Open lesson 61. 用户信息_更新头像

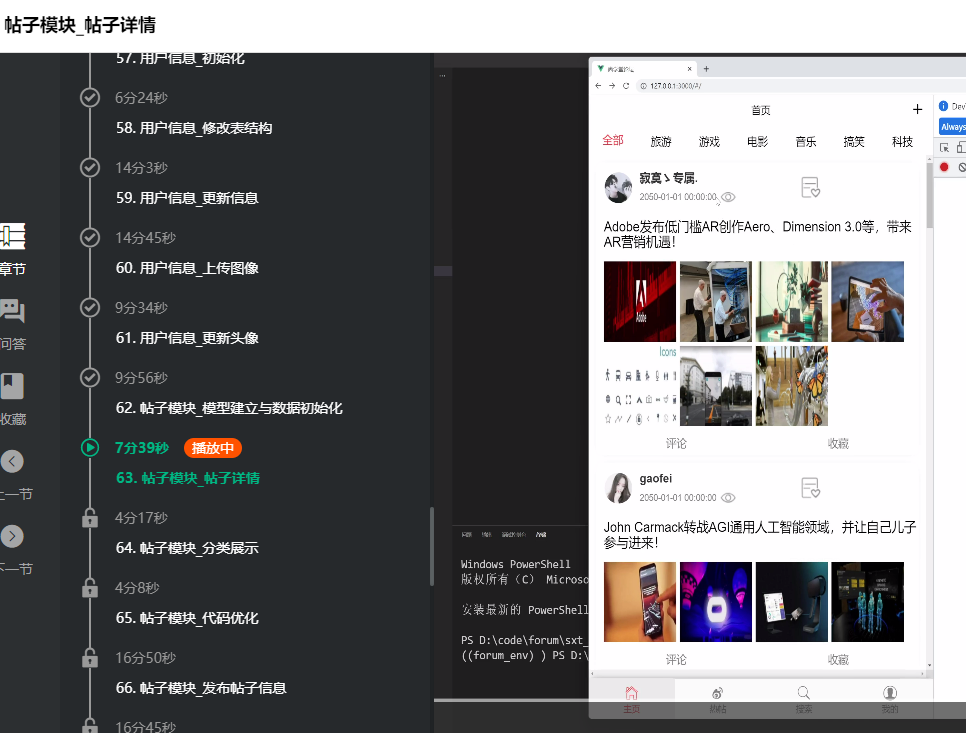pyautogui.click(x=187, y=338)
